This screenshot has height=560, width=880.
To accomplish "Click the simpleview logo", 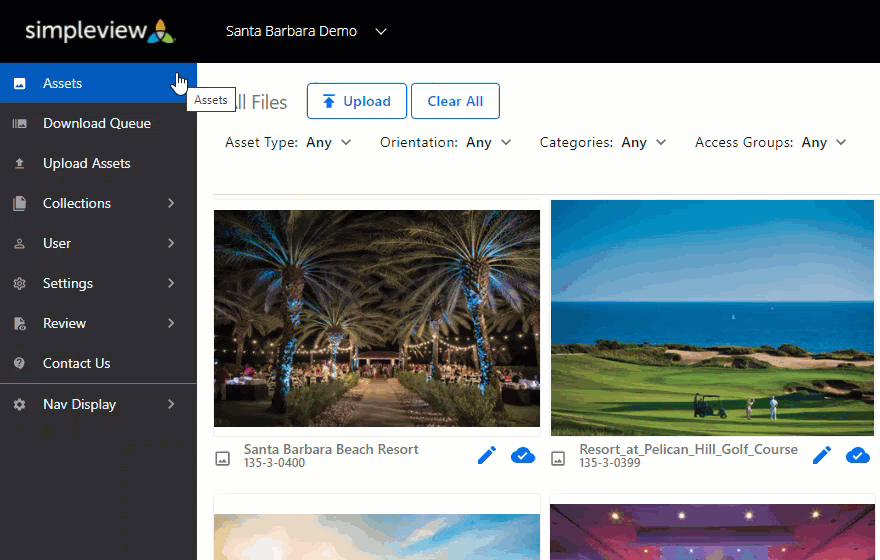I will (100, 30).
